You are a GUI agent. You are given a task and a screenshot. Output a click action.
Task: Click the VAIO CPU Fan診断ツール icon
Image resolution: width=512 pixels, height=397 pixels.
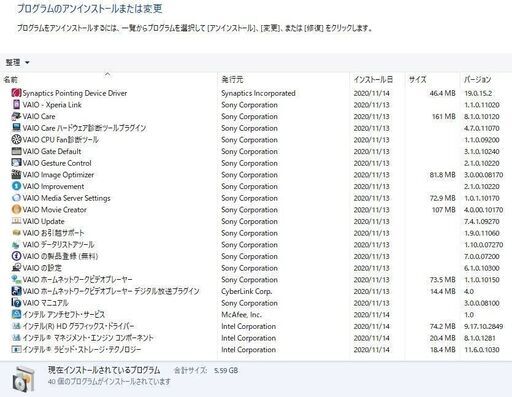coord(16,140)
